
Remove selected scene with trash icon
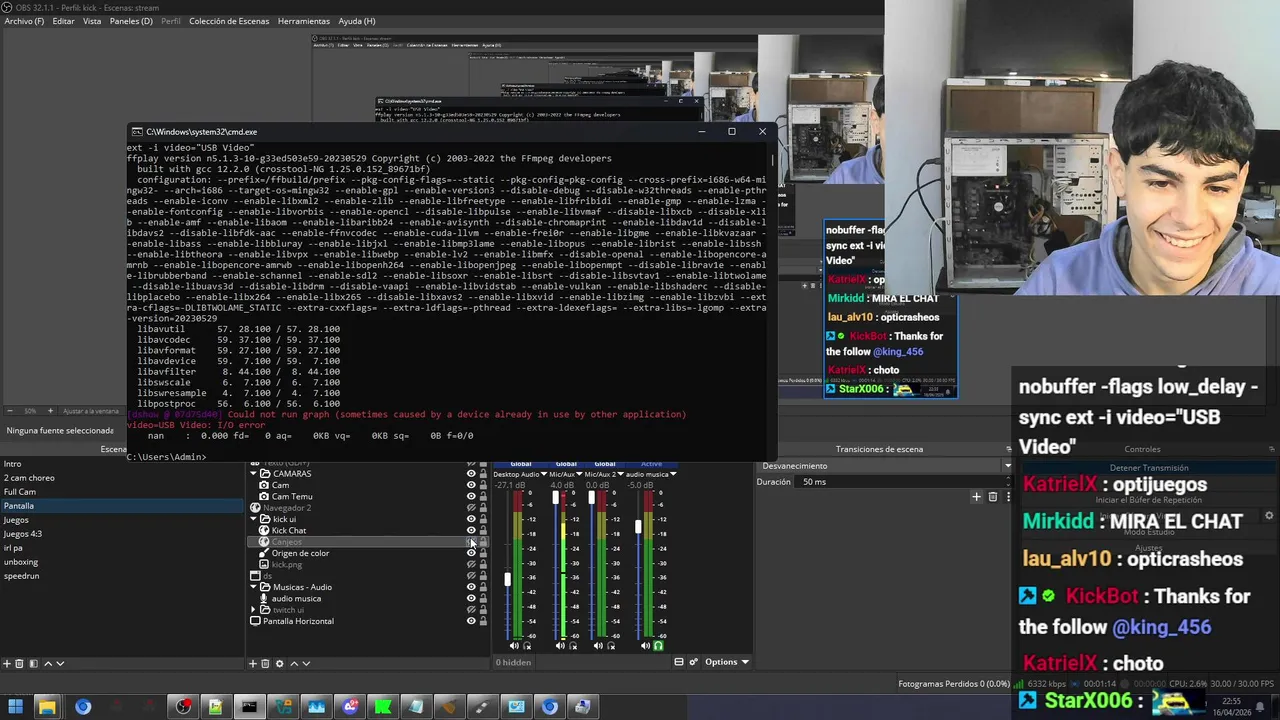pyautogui.click(x=20, y=663)
